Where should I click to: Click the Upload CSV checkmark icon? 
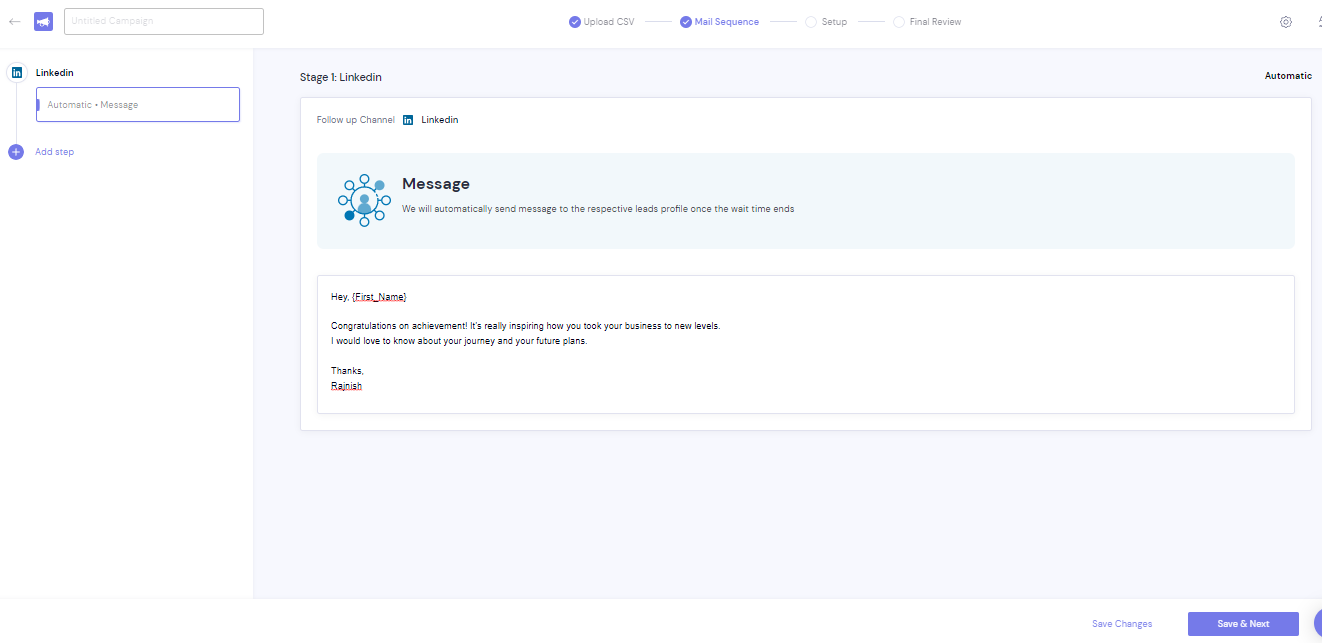[x=575, y=22]
